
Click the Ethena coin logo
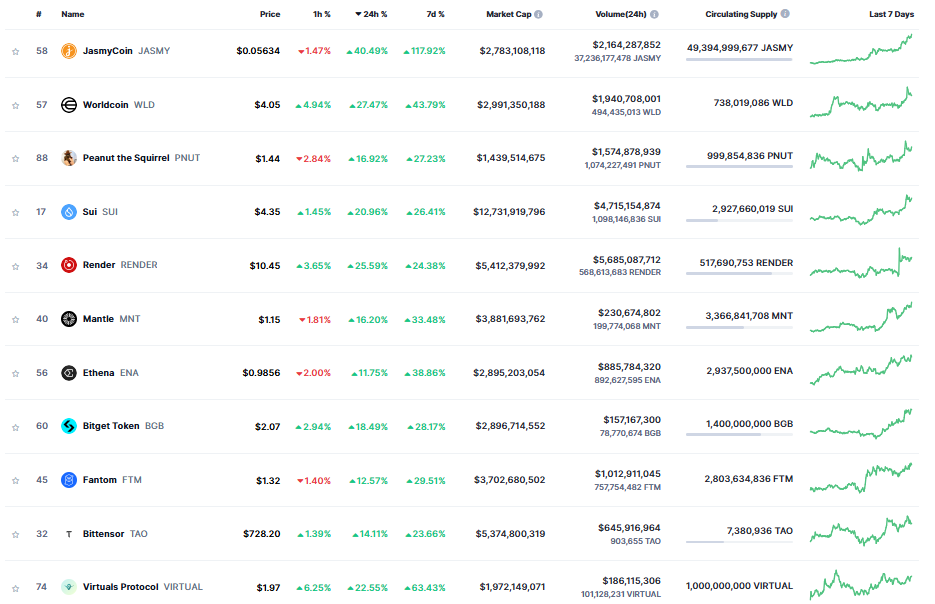69,373
